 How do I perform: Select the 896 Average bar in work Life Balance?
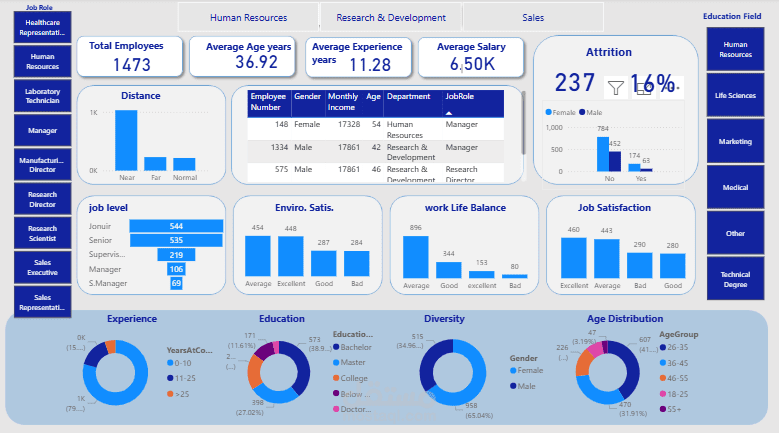click(415, 257)
